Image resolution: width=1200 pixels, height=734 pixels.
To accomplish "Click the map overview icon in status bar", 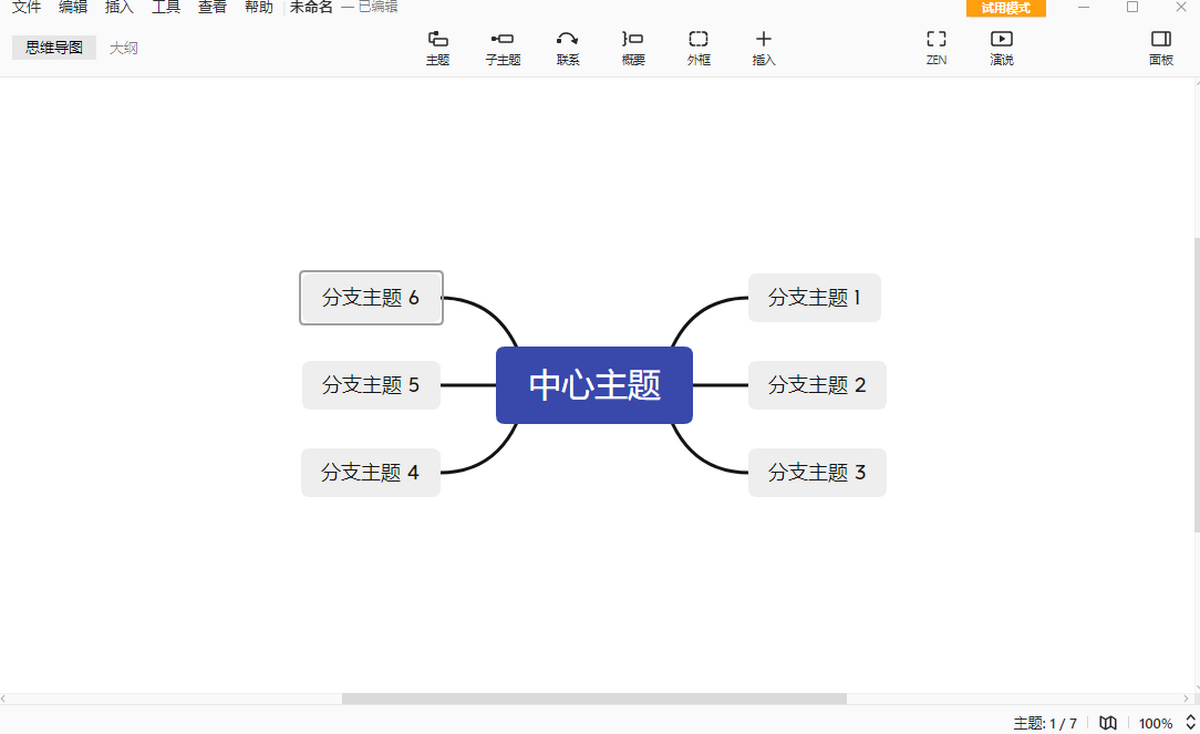I will click(1108, 723).
